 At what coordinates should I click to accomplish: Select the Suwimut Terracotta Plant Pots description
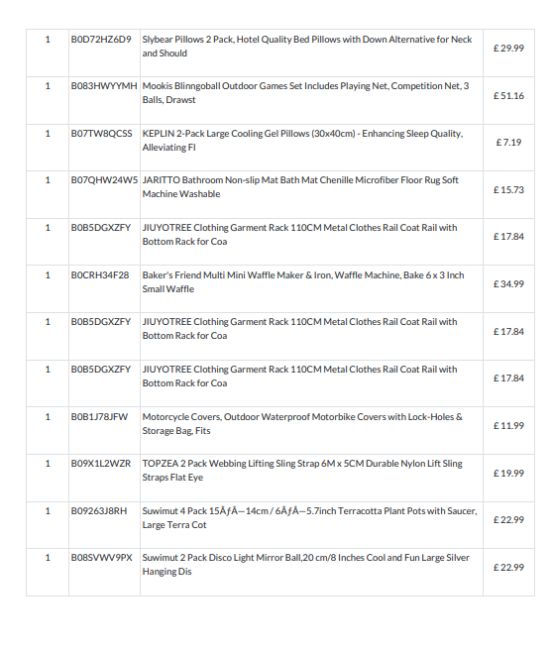click(x=310, y=517)
